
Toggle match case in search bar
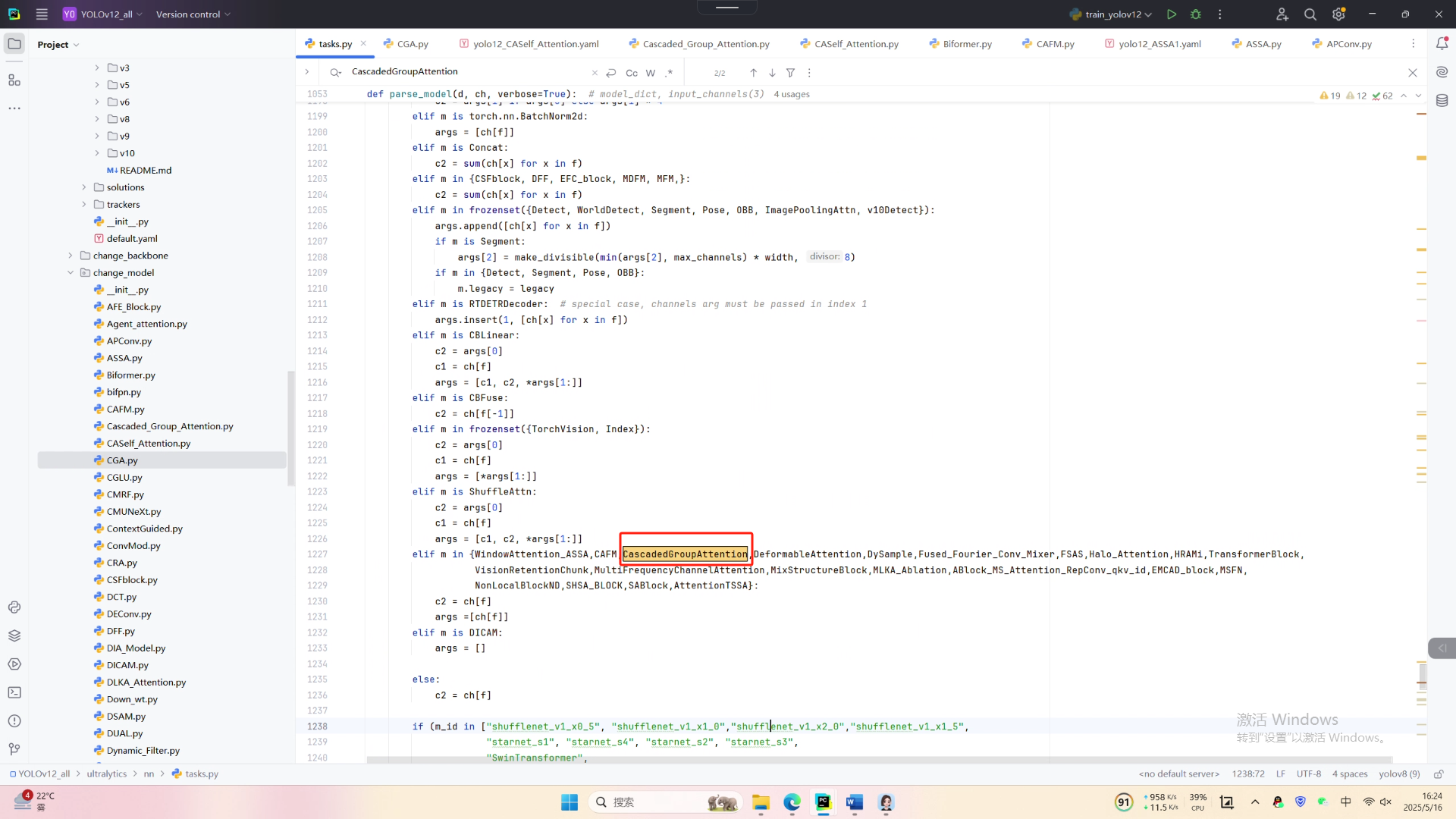pyautogui.click(x=631, y=73)
